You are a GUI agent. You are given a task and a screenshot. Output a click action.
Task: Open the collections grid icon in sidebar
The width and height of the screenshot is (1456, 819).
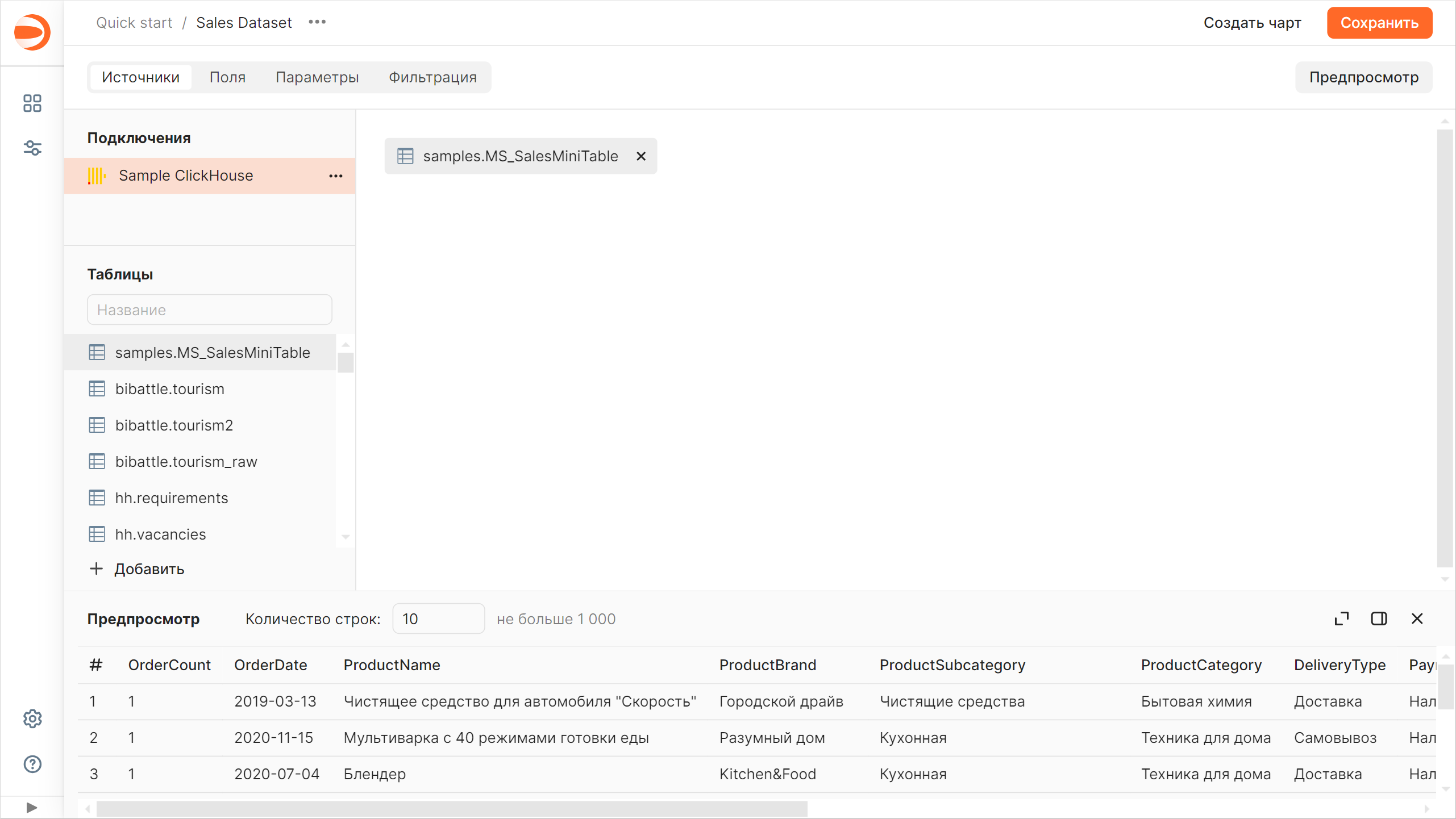click(x=32, y=103)
